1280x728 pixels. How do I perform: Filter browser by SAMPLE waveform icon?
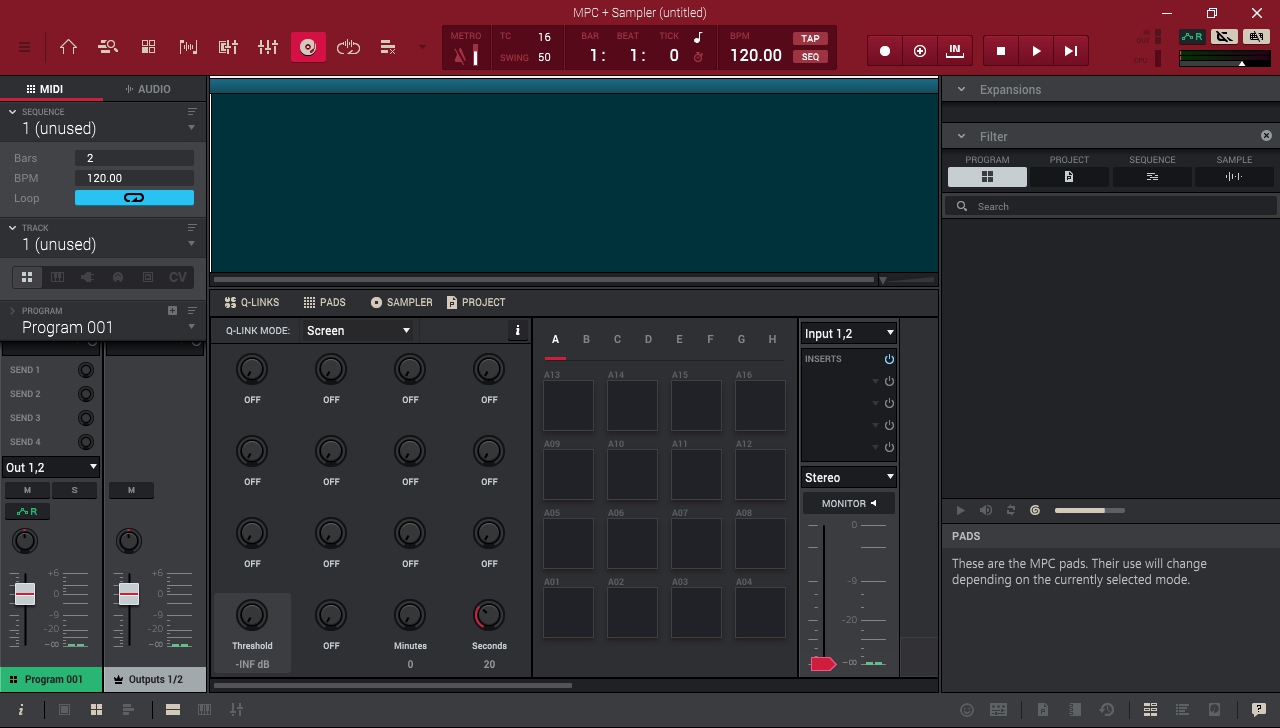(1234, 177)
